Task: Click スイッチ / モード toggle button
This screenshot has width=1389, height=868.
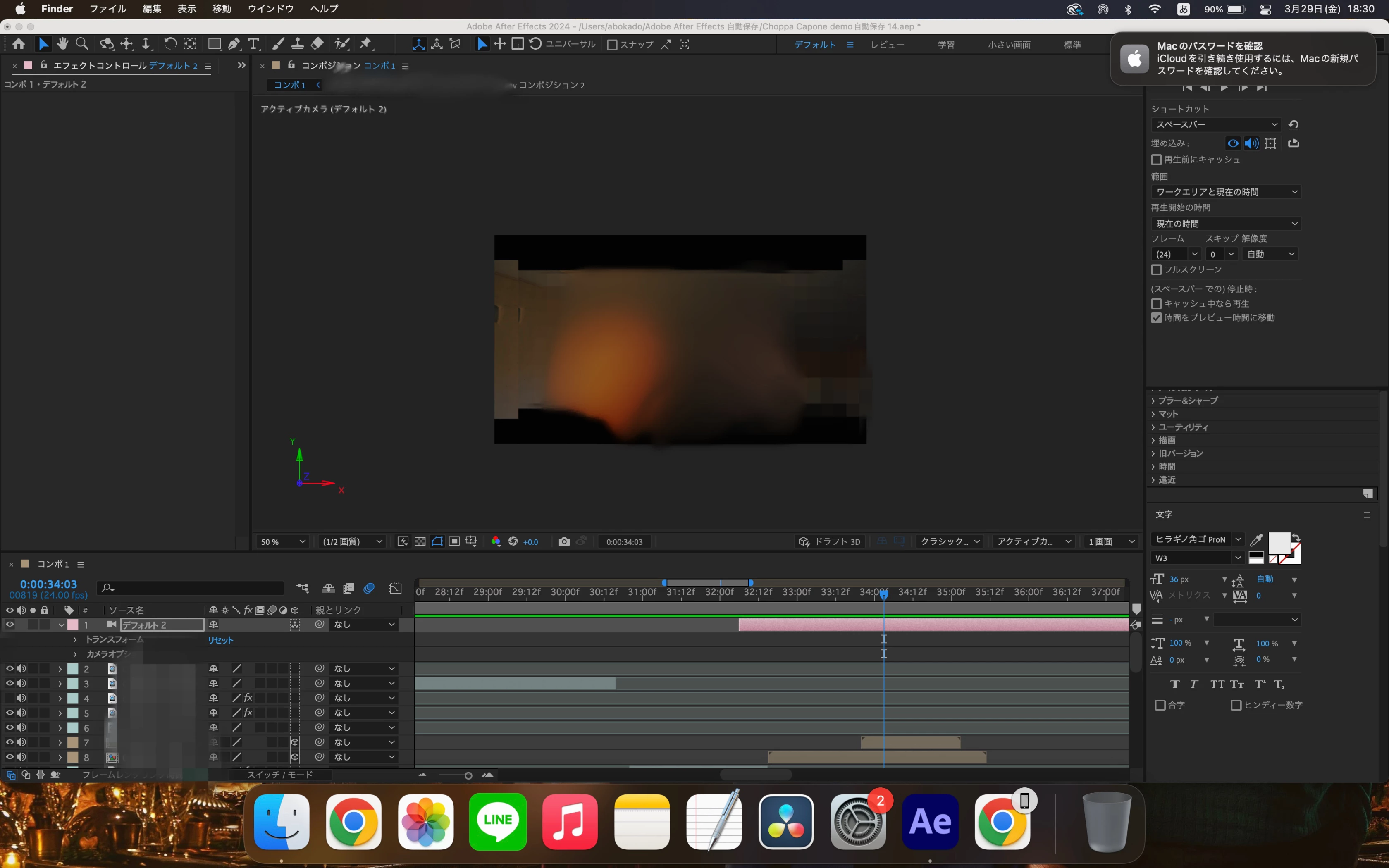Action: pos(280,775)
